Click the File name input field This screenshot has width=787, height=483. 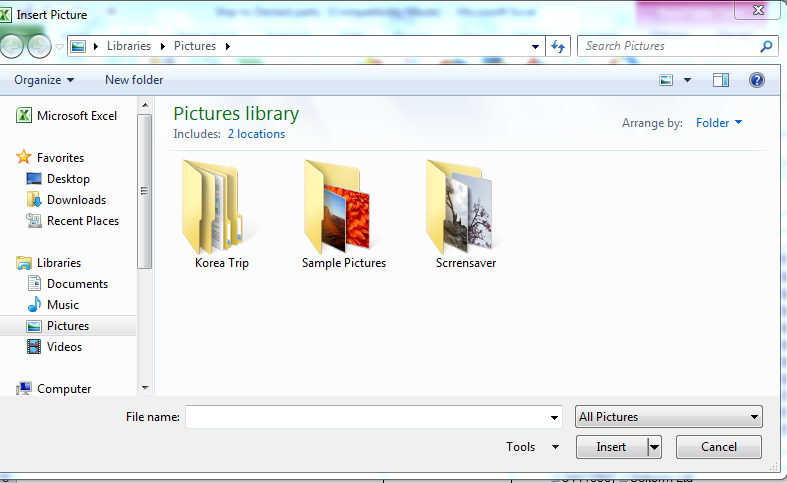(368, 417)
